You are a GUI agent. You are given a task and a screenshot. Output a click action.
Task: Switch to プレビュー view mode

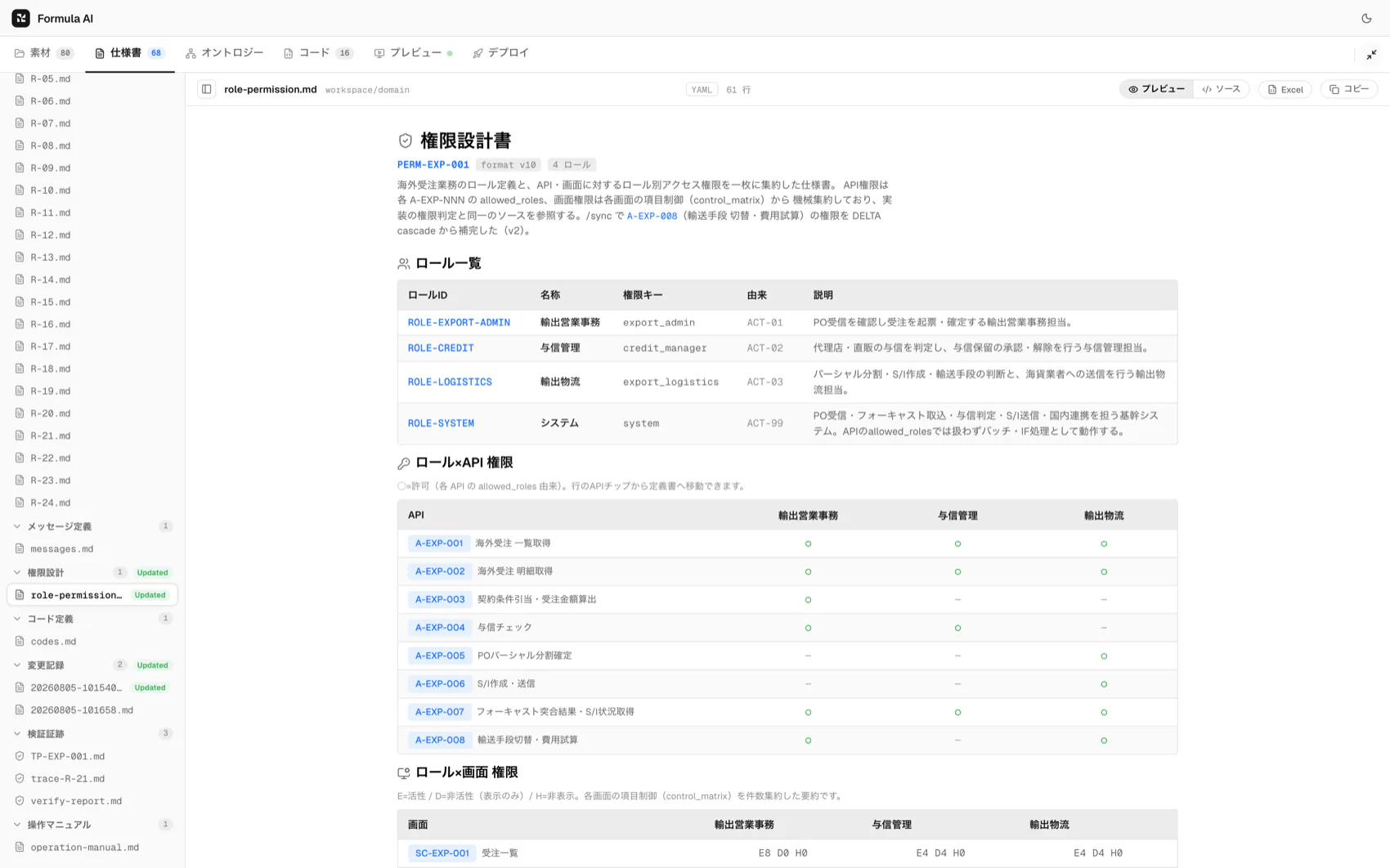[x=1156, y=89]
